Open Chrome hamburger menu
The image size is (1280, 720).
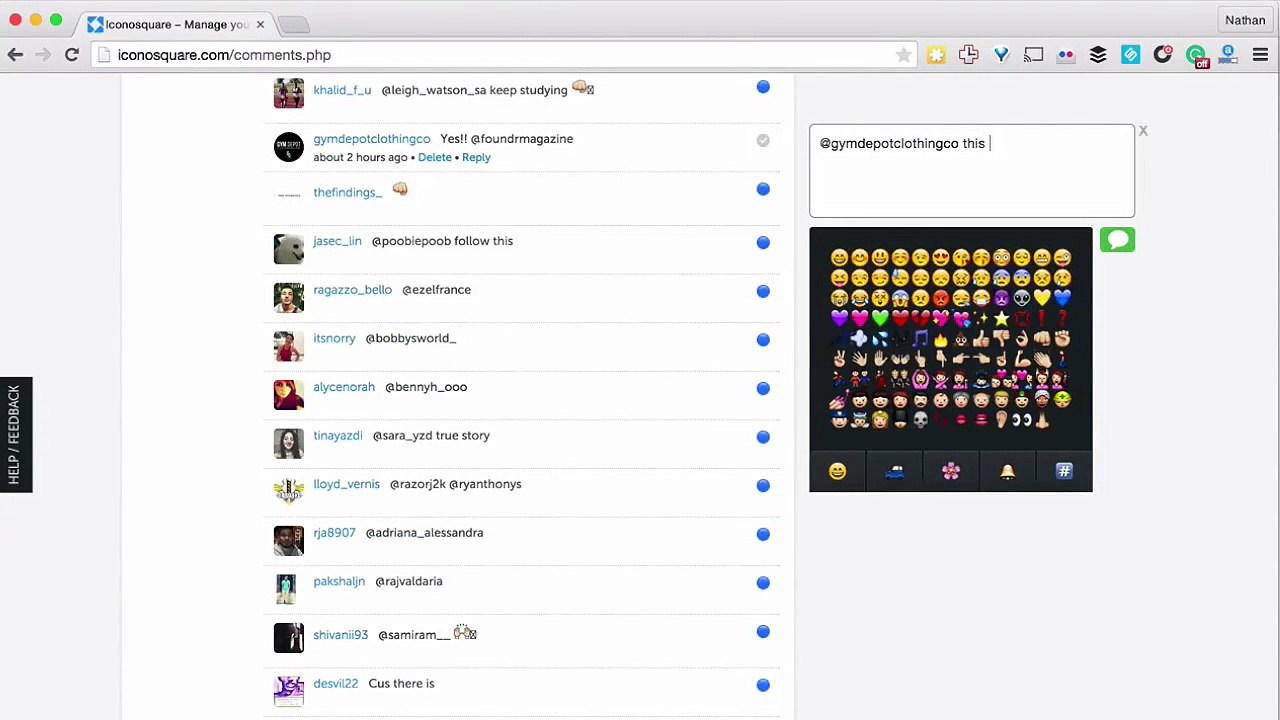click(x=1260, y=55)
